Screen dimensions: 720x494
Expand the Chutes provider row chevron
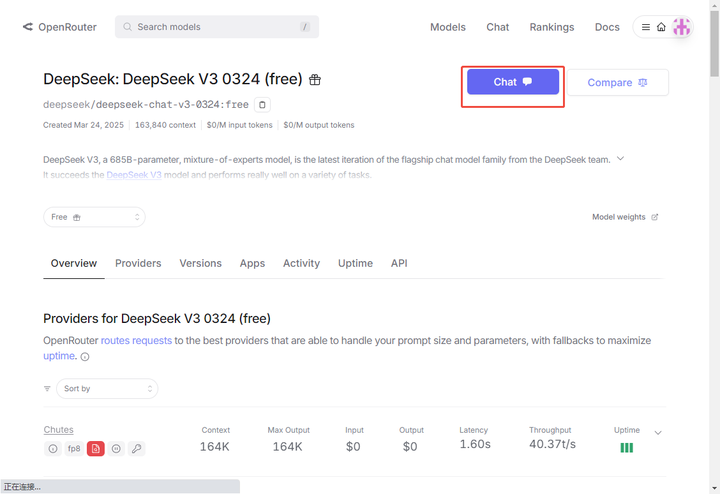pyautogui.click(x=658, y=433)
